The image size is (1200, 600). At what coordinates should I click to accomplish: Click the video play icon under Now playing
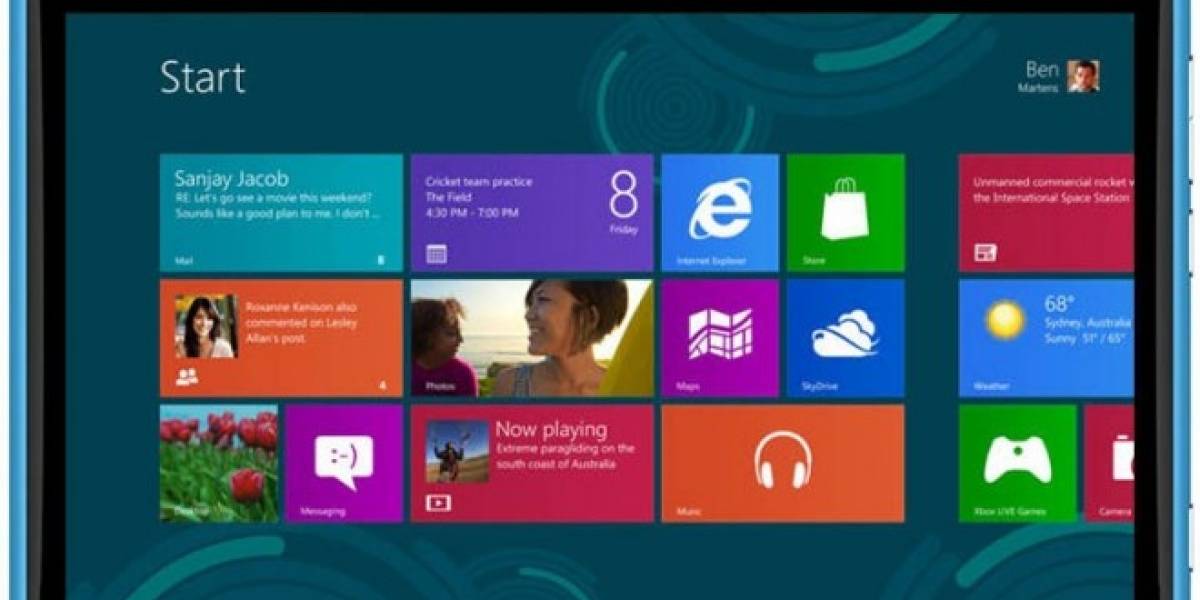point(437,503)
